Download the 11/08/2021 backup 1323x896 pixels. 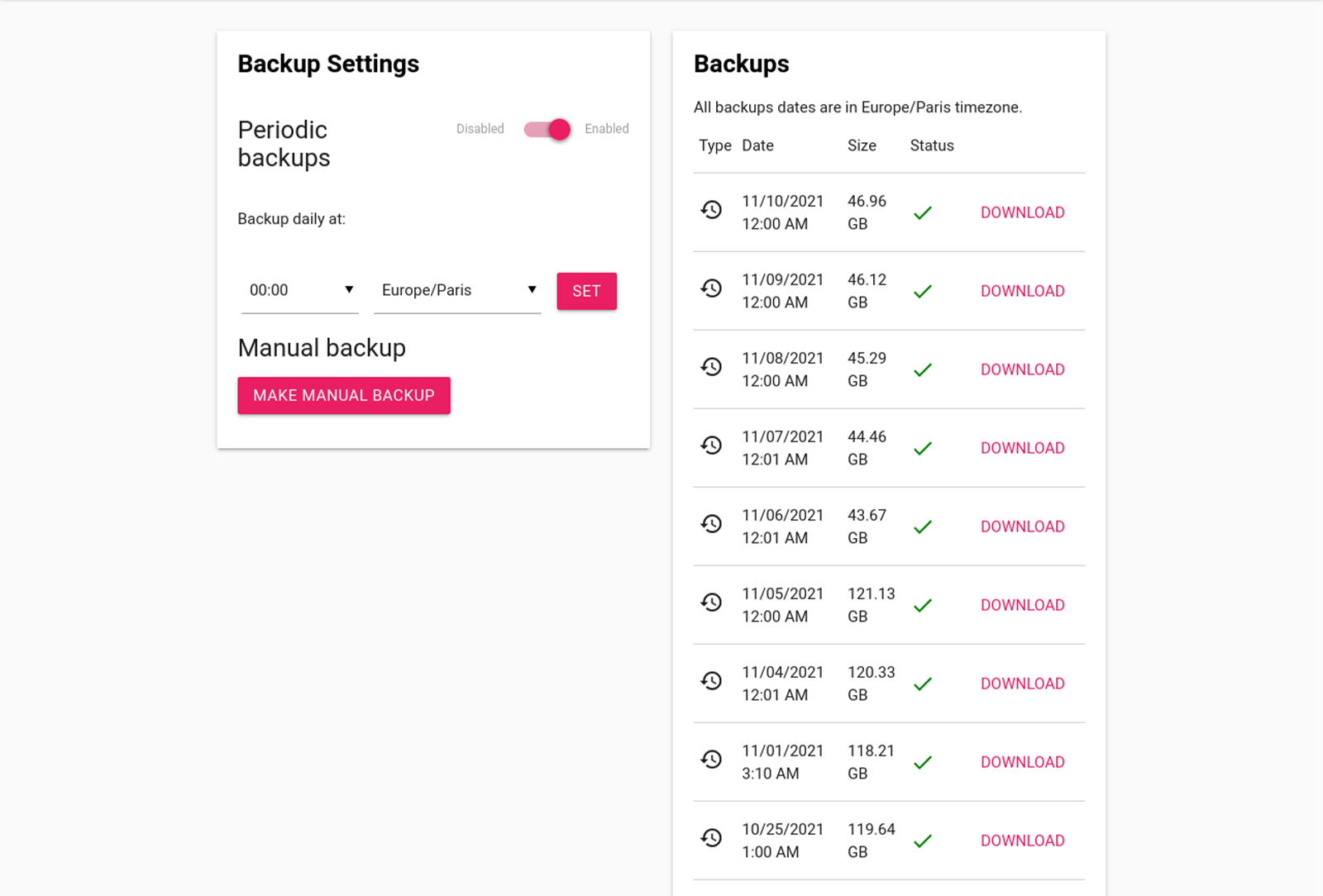[x=1022, y=369]
